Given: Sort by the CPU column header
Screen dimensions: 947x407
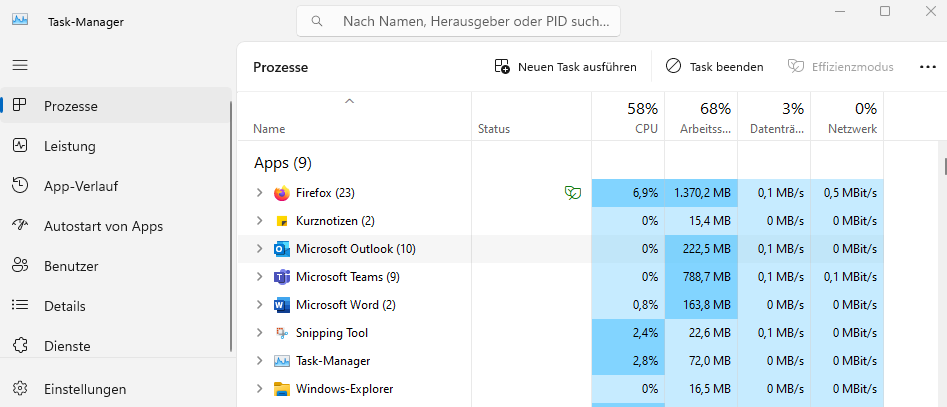Looking at the screenshot, I should (628, 117).
